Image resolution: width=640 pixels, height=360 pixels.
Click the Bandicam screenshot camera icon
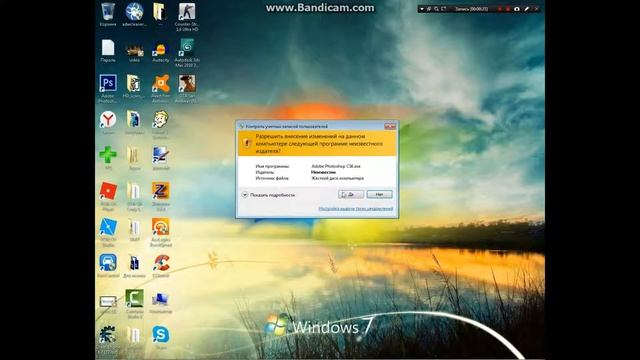517,9
